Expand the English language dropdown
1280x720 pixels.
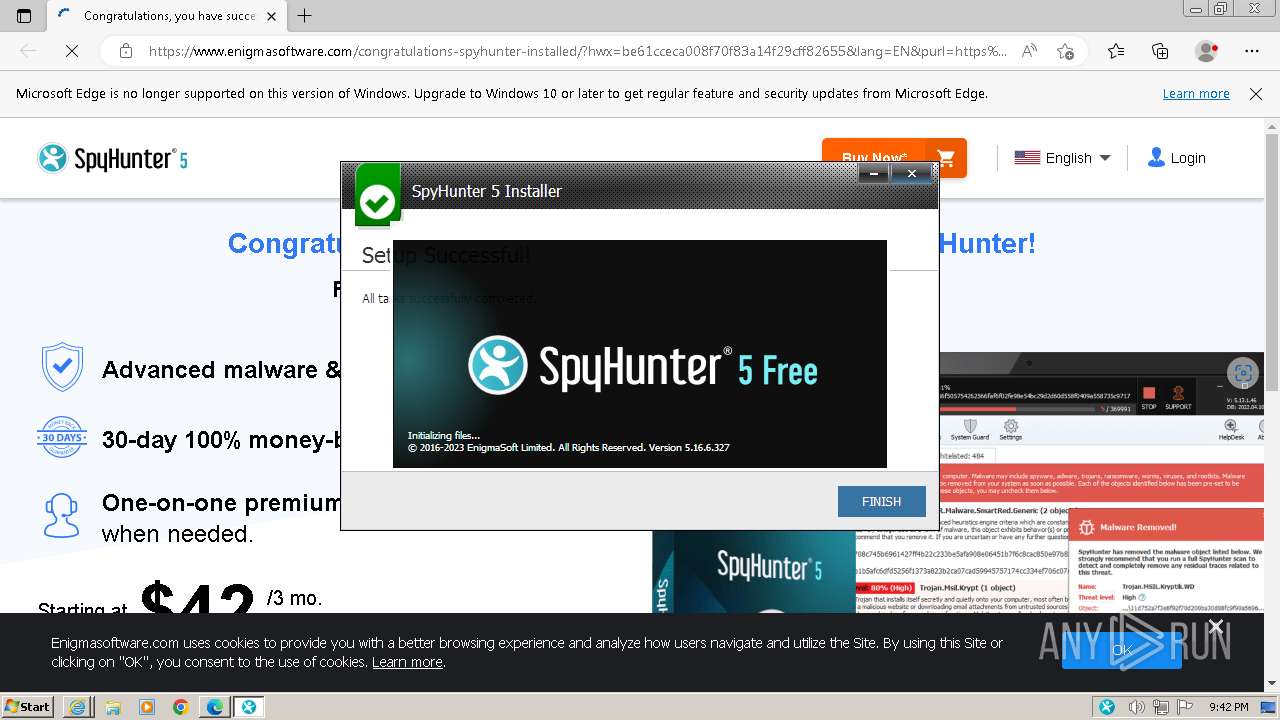1062,158
